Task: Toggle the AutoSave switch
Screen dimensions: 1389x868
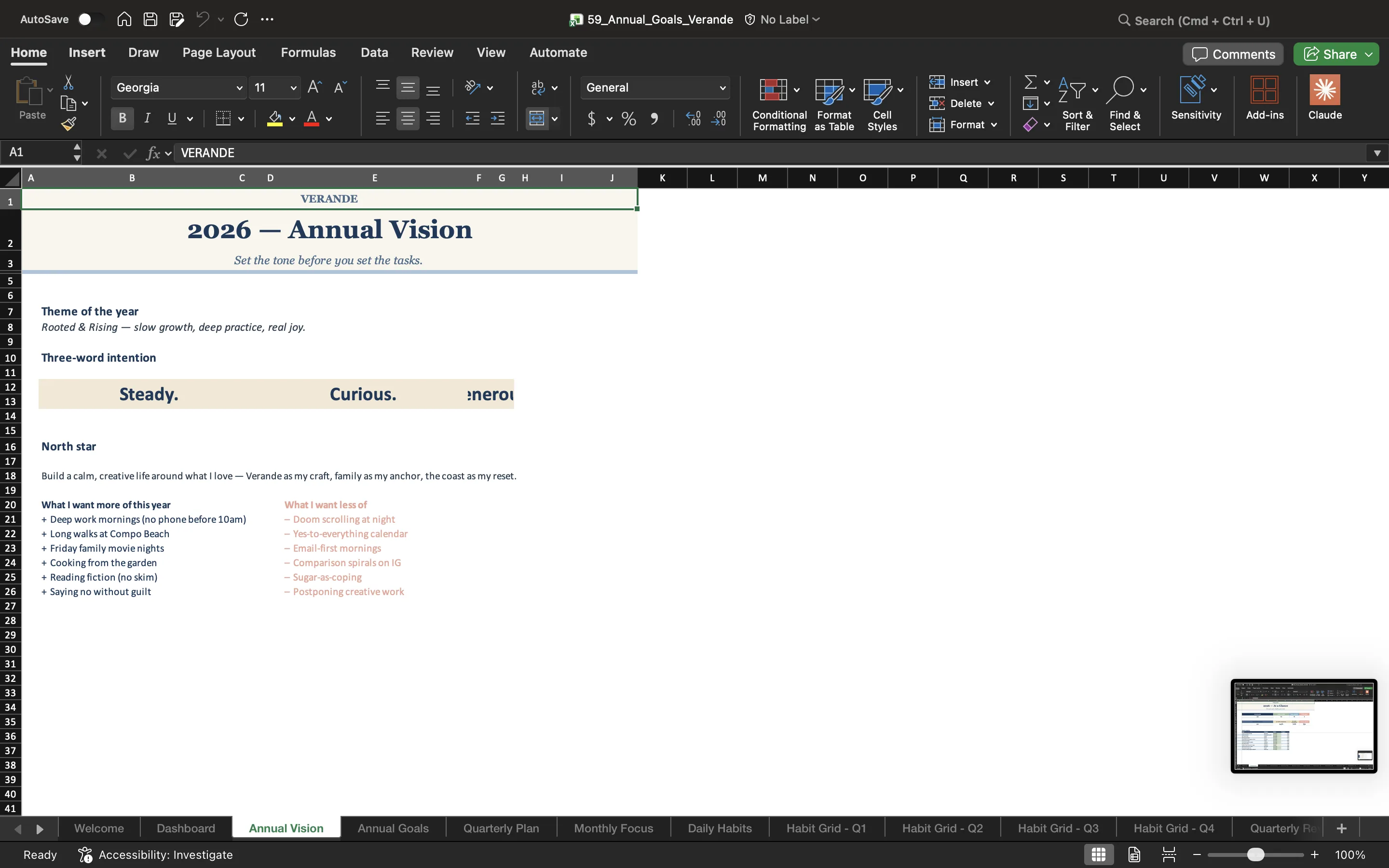Action: click(x=90, y=19)
